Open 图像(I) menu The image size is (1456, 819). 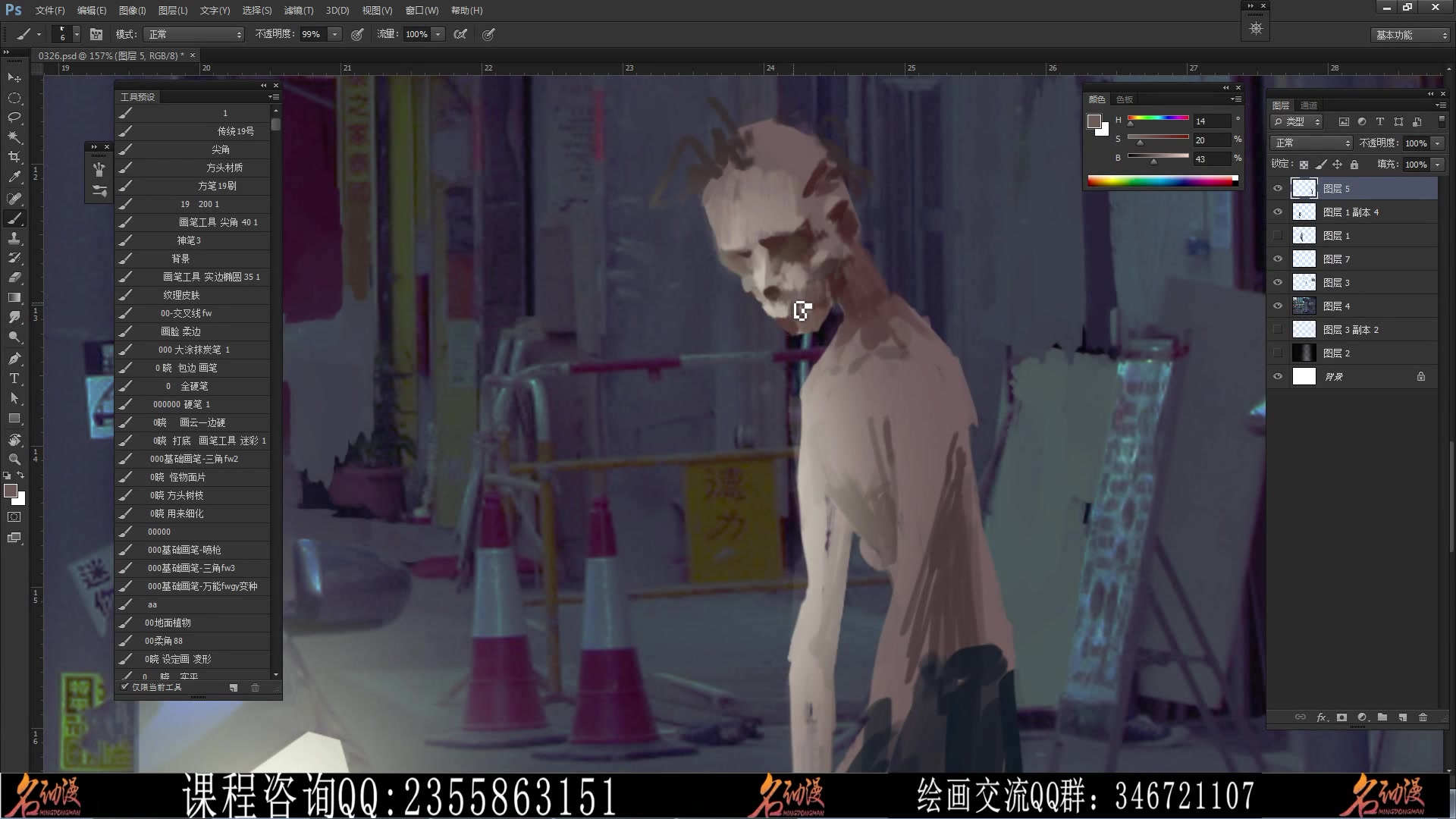pos(132,11)
